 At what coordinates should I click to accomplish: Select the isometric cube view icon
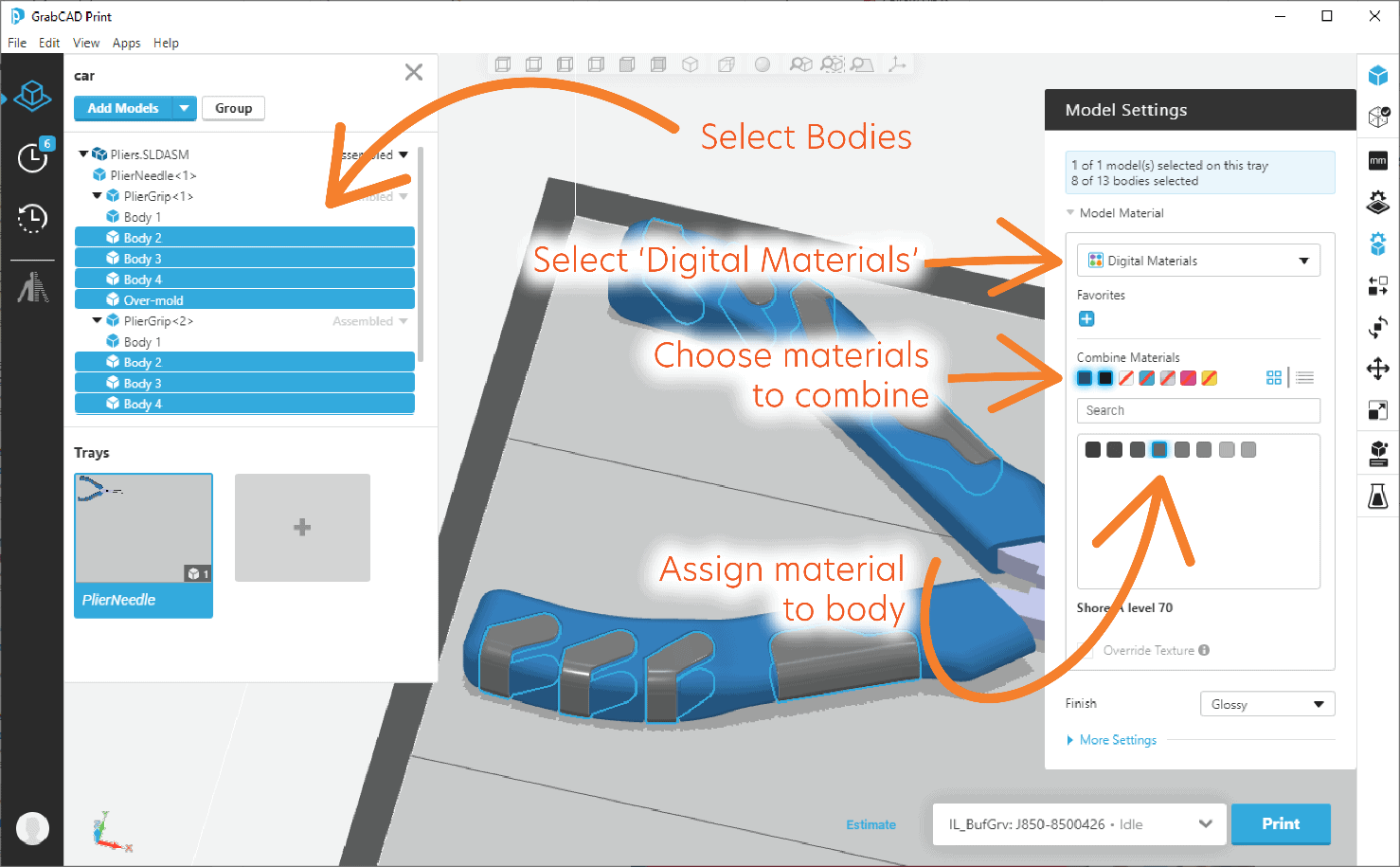pyautogui.click(x=691, y=64)
